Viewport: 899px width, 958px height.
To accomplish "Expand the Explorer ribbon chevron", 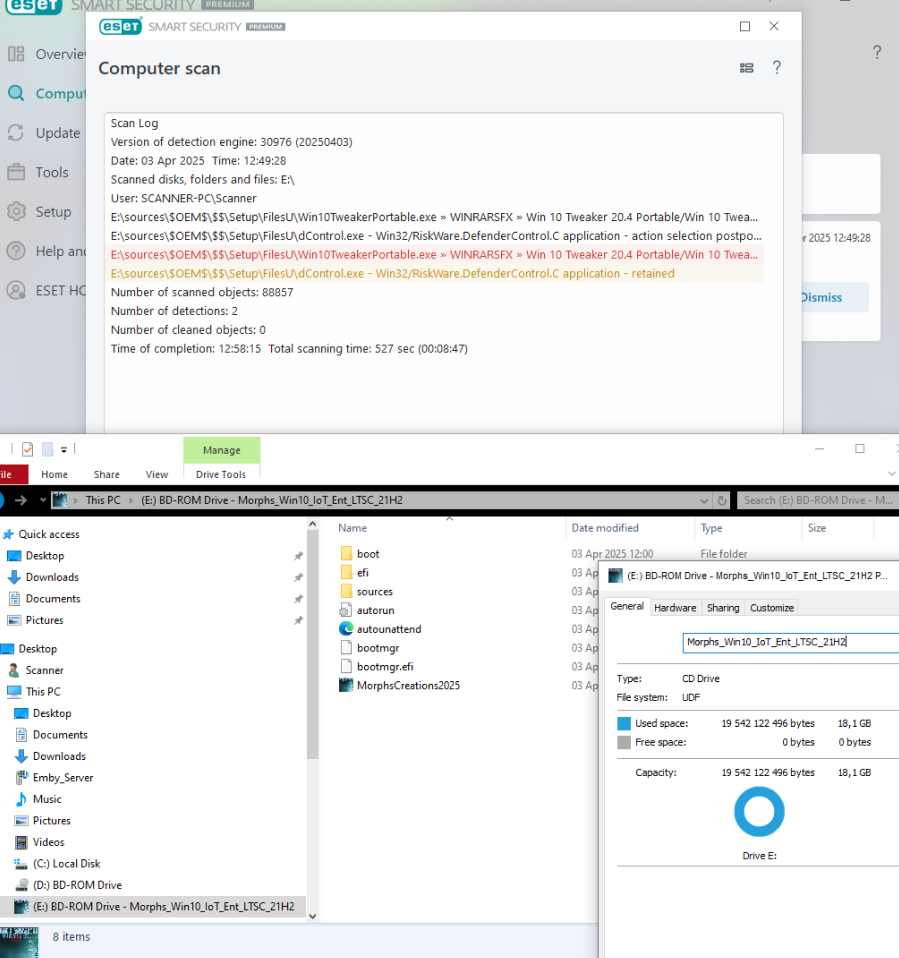I will pyautogui.click(x=892, y=474).
